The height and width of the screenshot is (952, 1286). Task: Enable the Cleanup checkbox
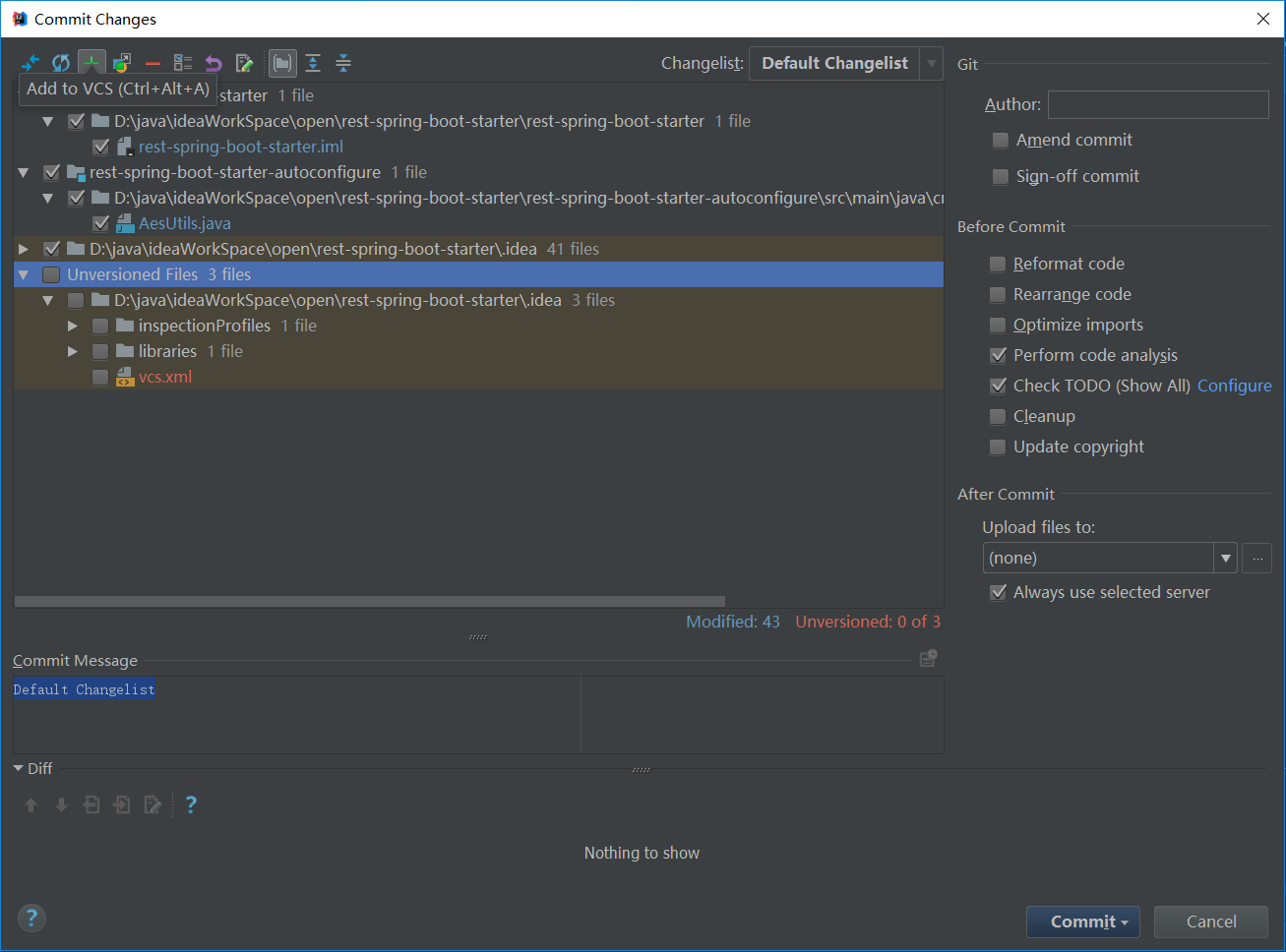[998, 417]
